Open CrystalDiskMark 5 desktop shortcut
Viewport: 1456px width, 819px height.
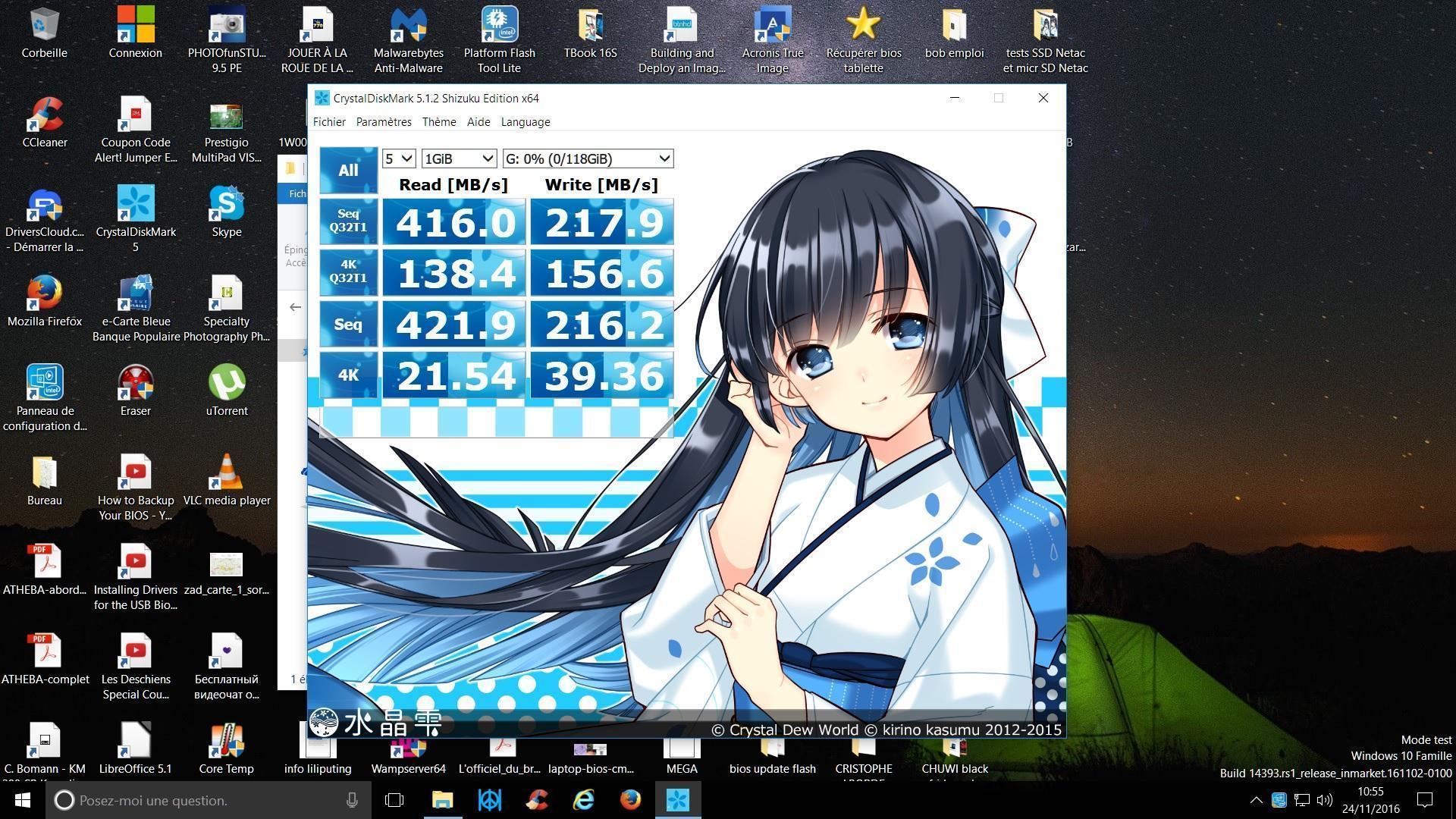[x=136, y=205]
